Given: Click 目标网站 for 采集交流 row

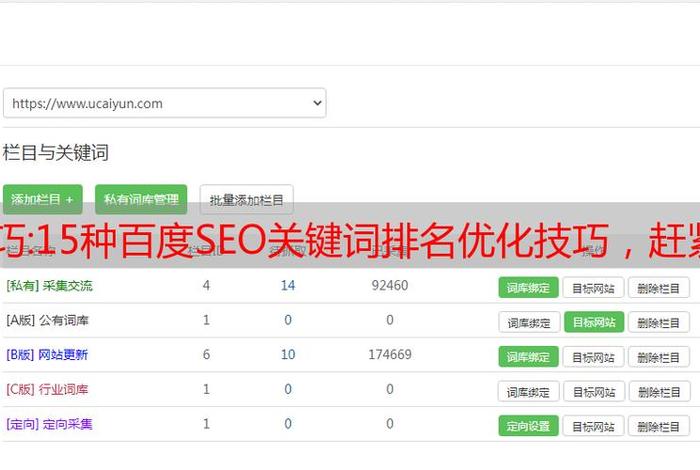Looking at the screenshot, I should 593,288.
